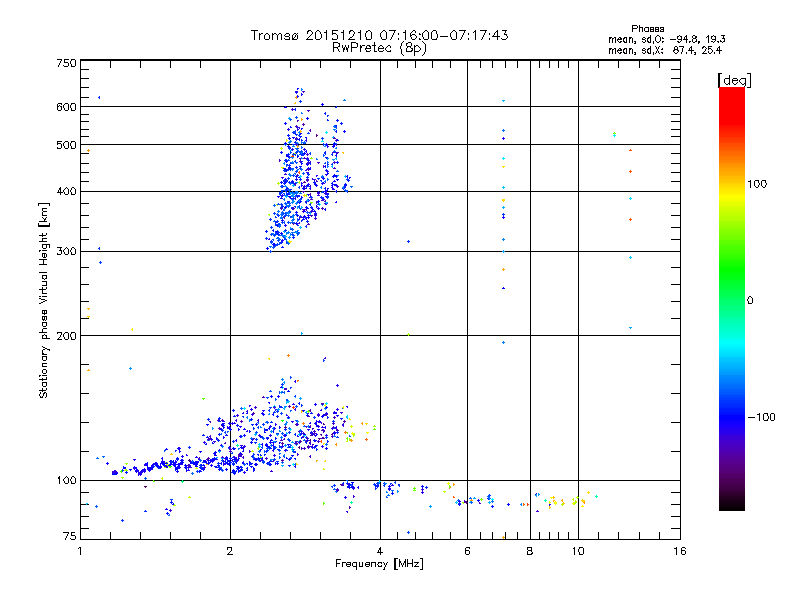
Task: Select the 'RwPretec (8p)' subtitle text
Action: (x=379, y=48)
